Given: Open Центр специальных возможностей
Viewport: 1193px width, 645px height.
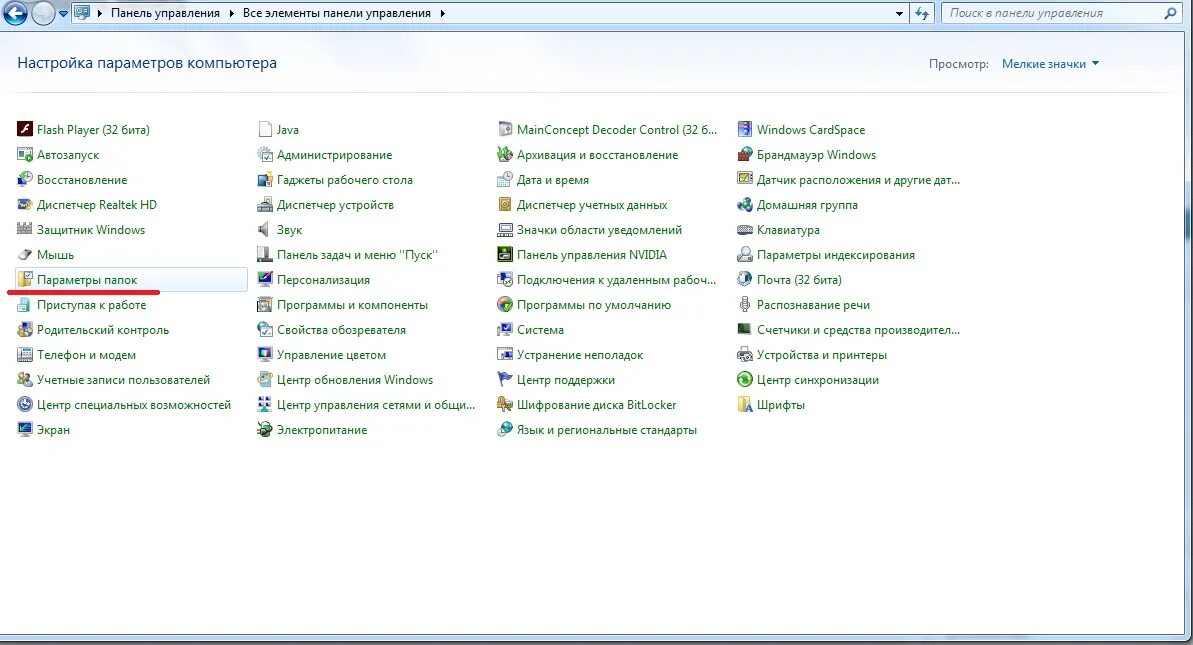Looking at the screenshot, I should (x=134, y=405).
